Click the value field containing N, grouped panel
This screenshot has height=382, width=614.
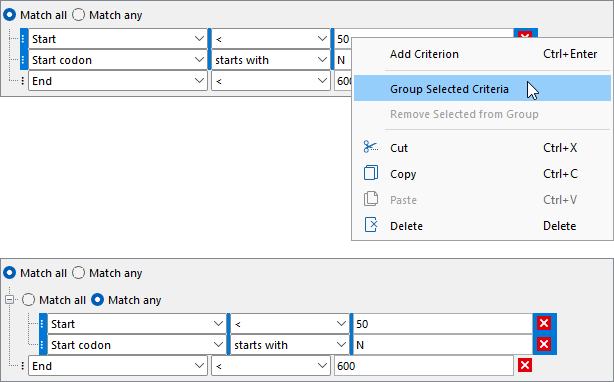point(442,345)
